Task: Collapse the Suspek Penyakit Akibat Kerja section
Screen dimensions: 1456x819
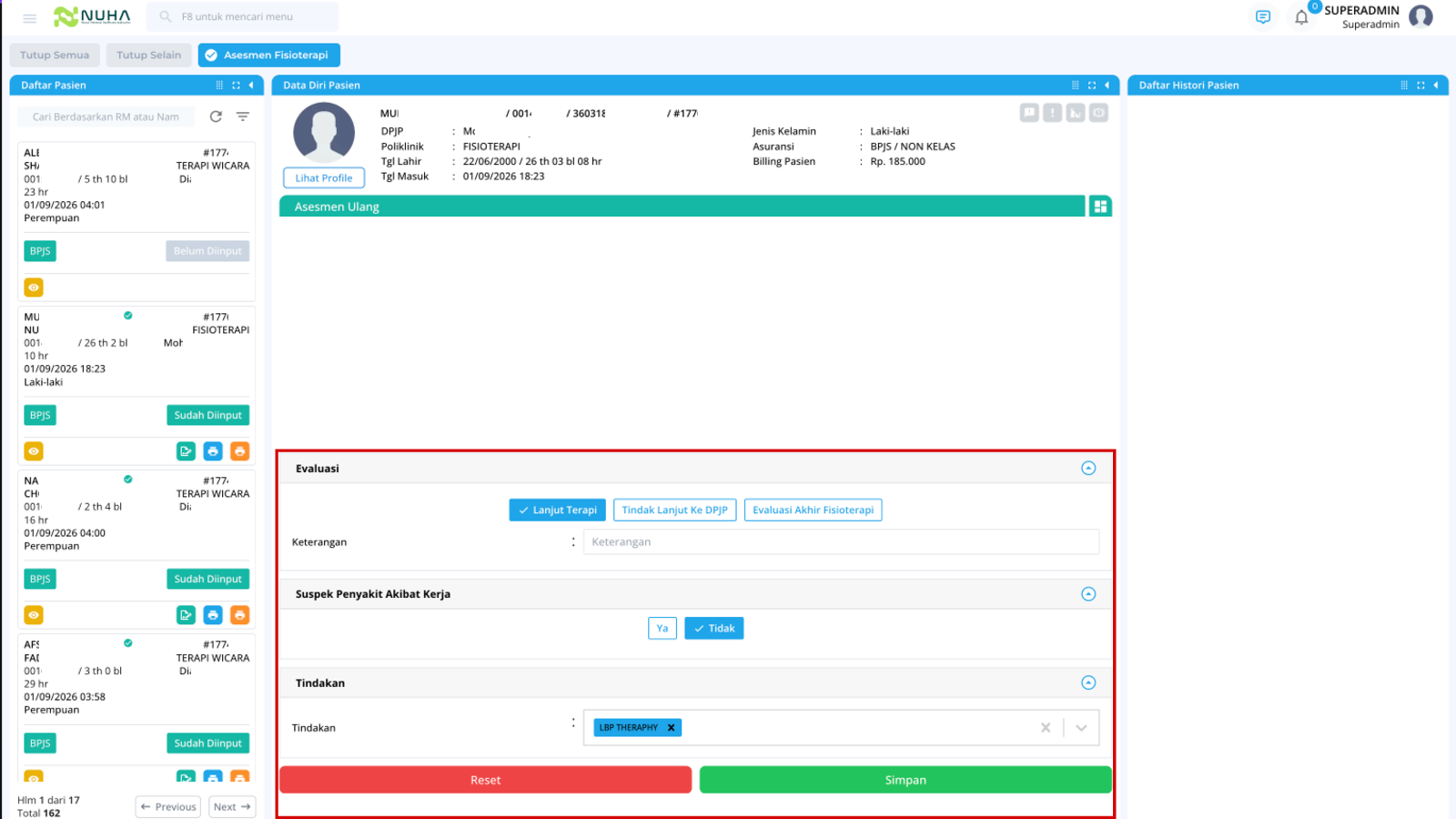Action: click(x=1088, y=594)
